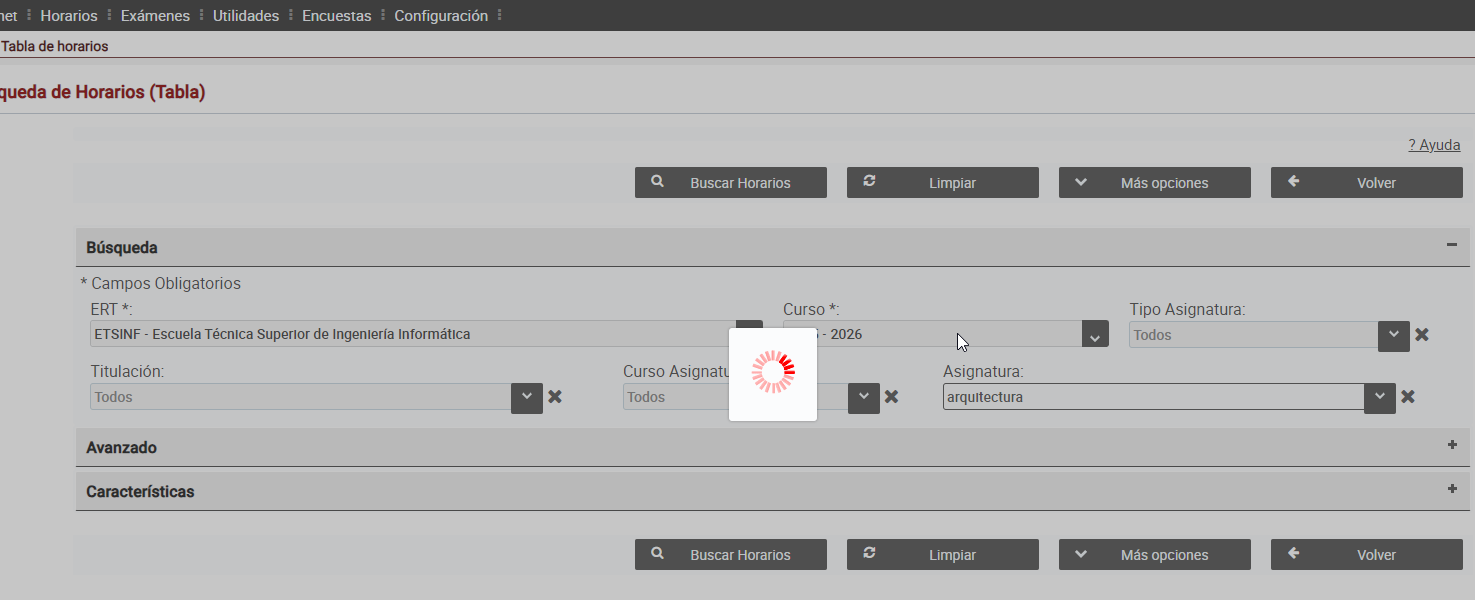This screenshot has height=600, width=1475.
Task: Click into the Asignatura text field
Action: [1154, 397]
